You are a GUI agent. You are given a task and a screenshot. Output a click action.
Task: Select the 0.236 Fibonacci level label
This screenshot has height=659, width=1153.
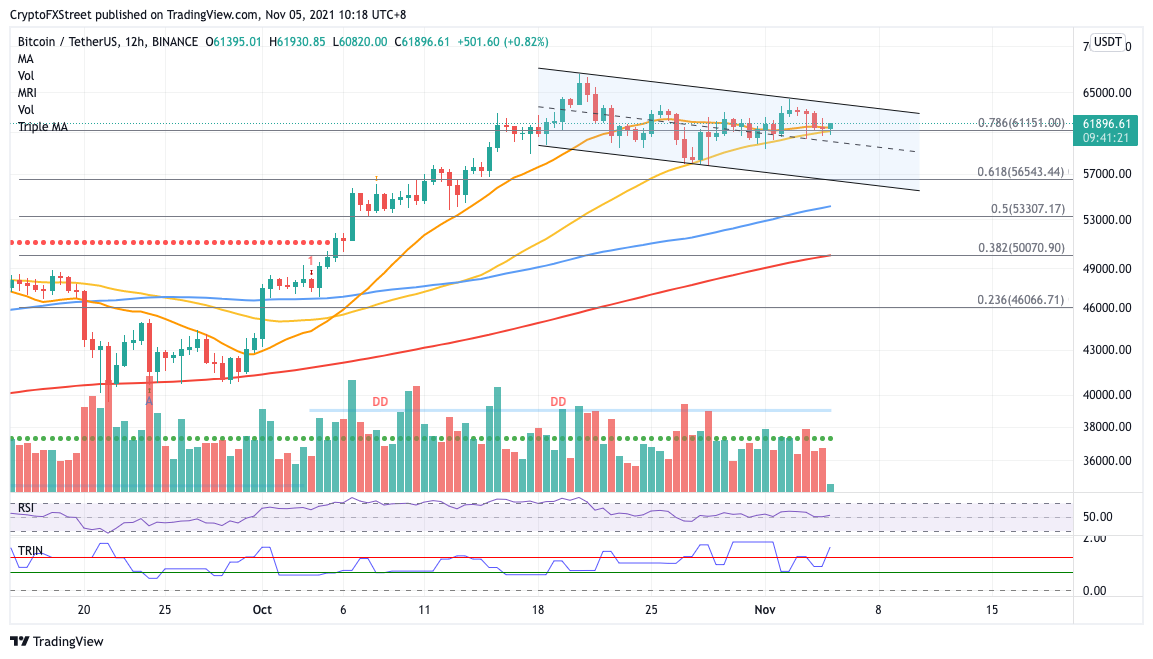click(x=1021, y=299)
